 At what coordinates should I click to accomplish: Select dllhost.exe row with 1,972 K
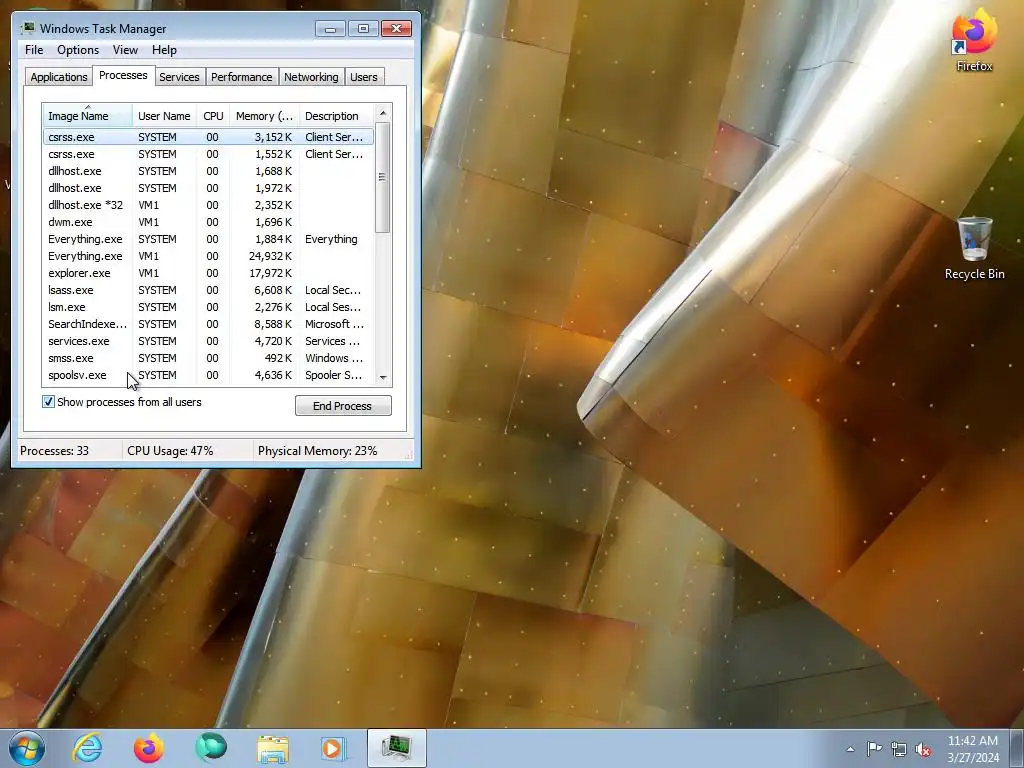click(208, 188)
